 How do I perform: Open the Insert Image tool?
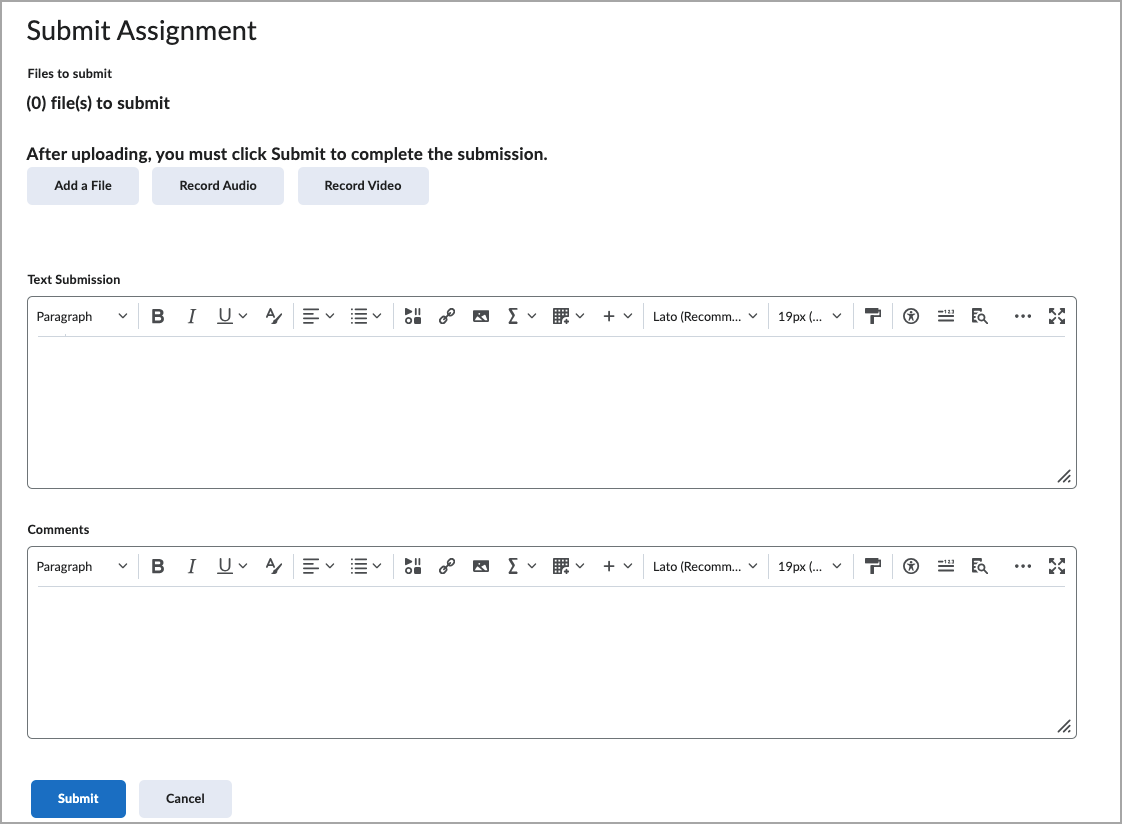pyautogui.click(x=481, y=315)
